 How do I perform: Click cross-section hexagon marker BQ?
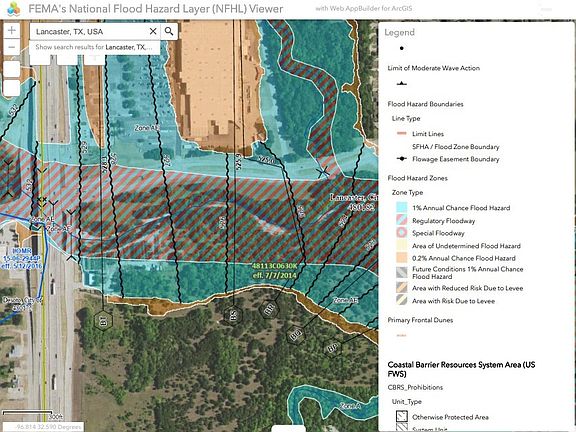click(296, 335)
